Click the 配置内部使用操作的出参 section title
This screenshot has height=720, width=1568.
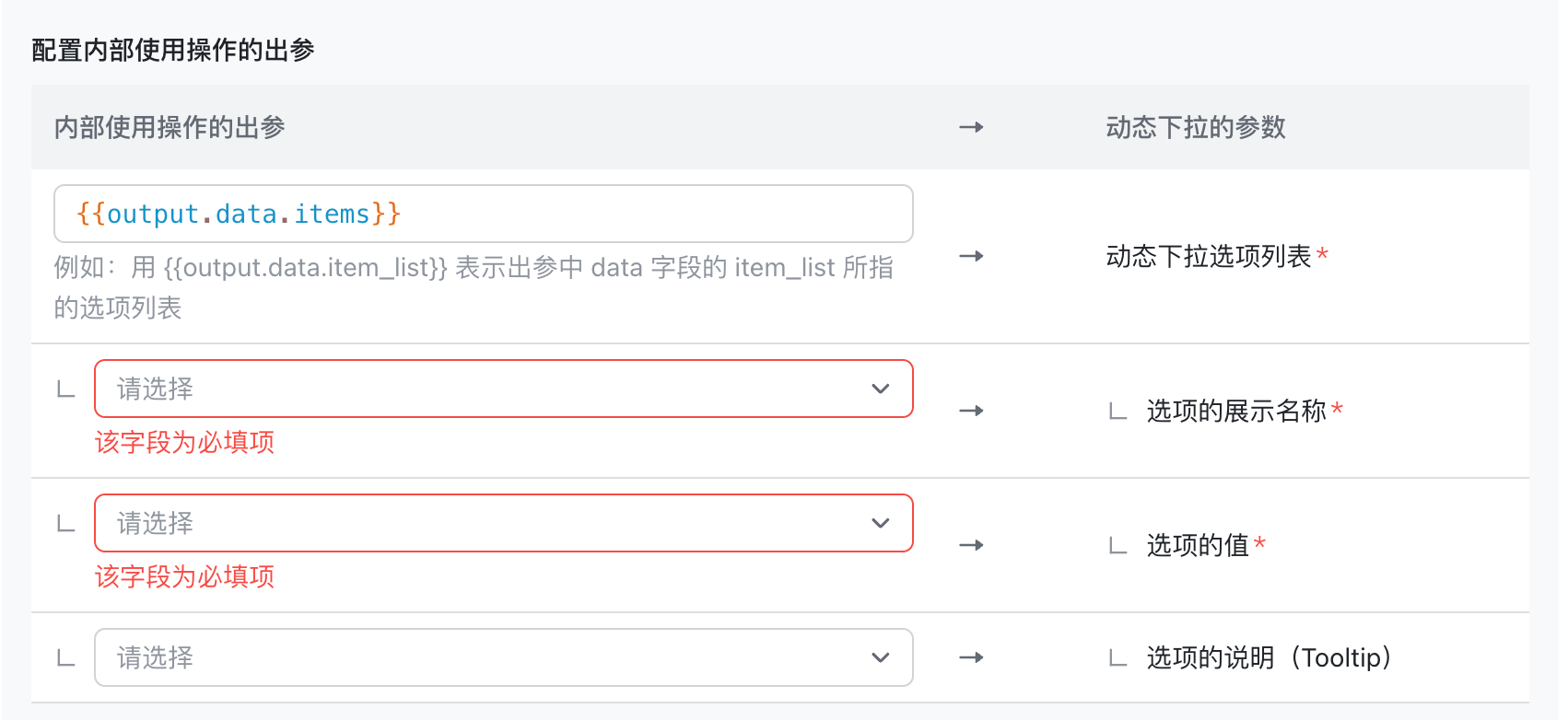point(173,50)
